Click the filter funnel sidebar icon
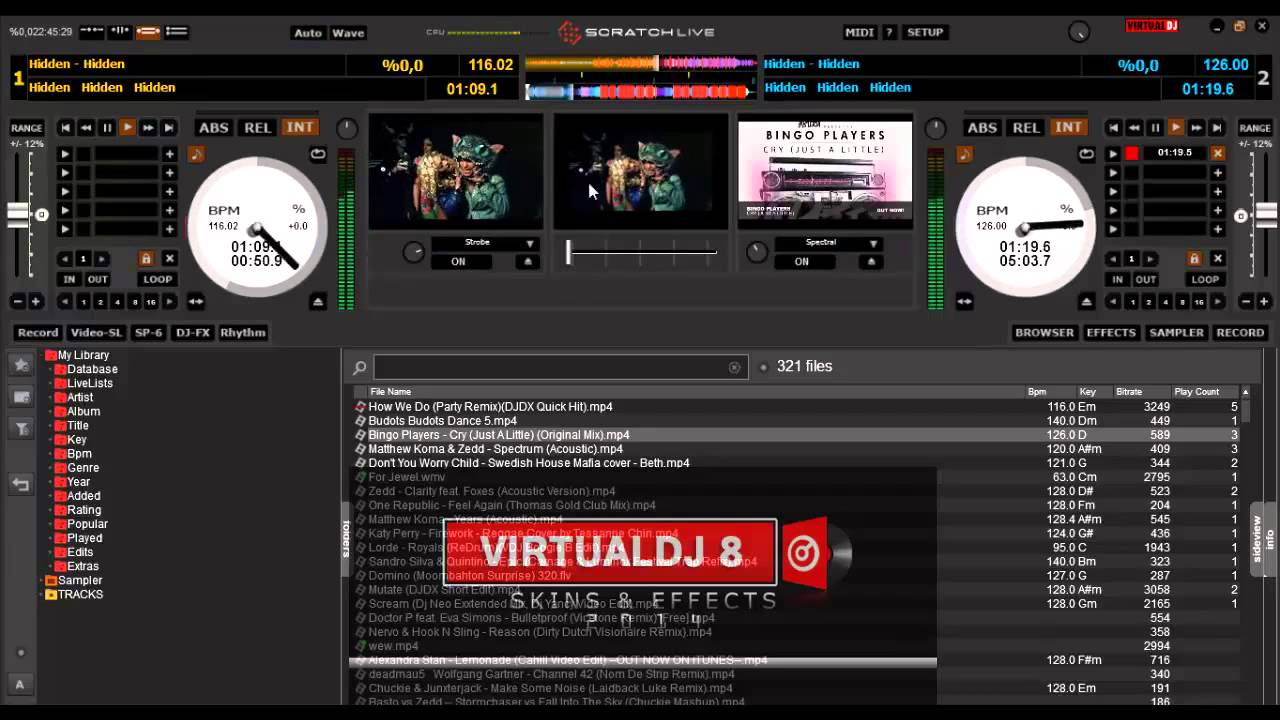 20,428
